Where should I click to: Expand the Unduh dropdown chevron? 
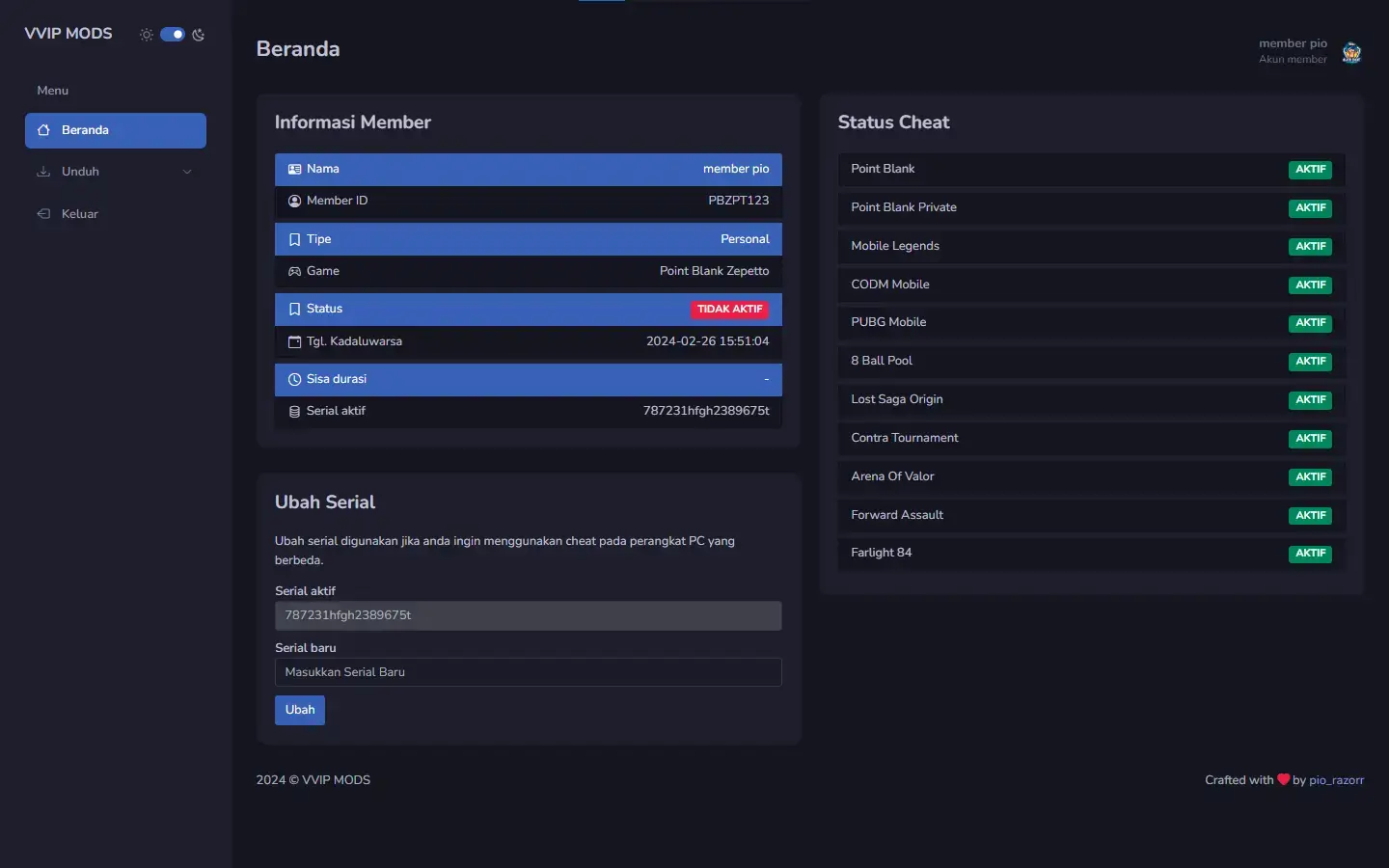tap(187, 172)
